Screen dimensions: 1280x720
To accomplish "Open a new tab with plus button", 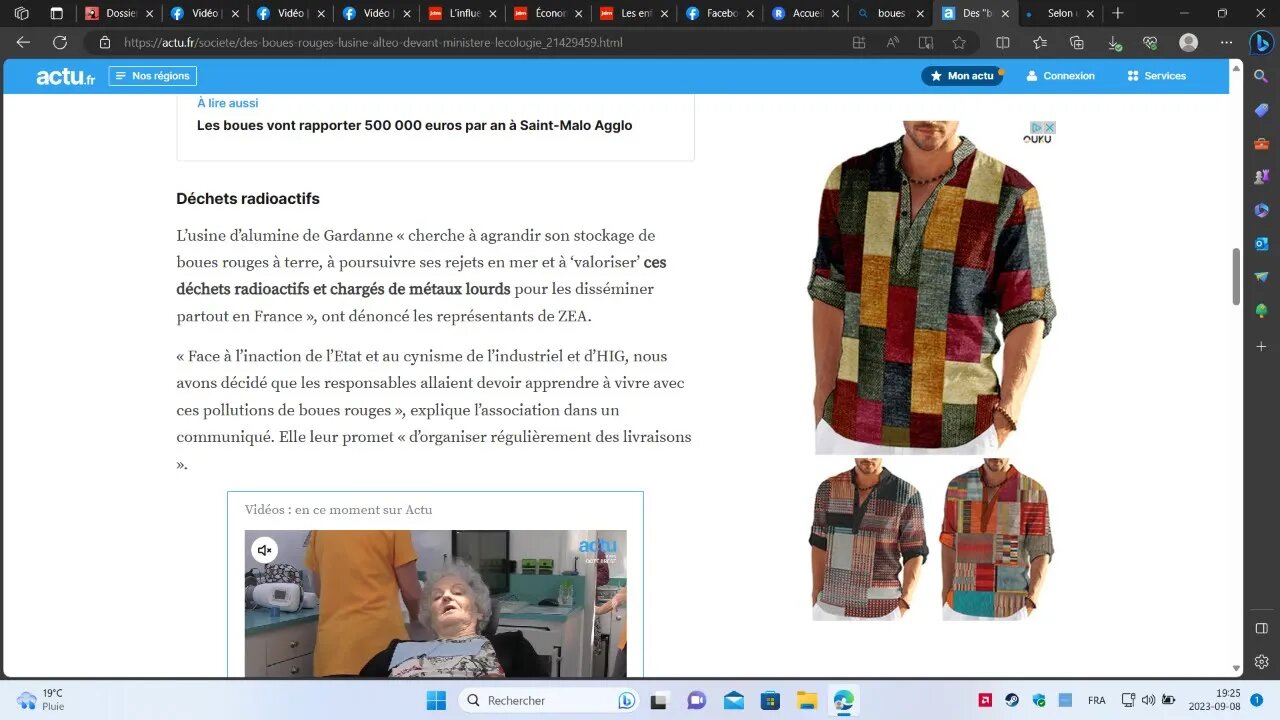I will [x=1118, y=14].
